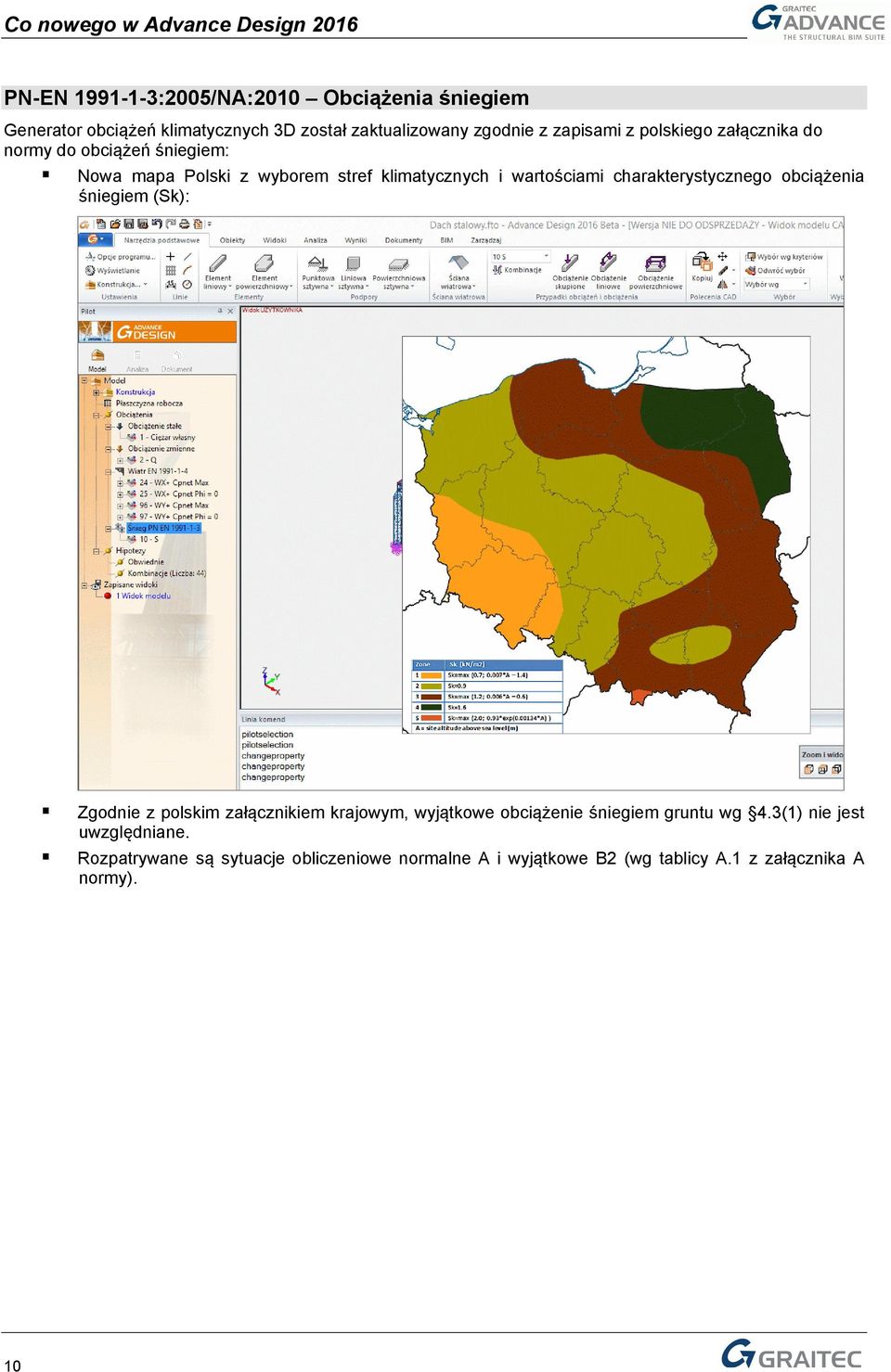Image resolution: width=891 pixels, height=1372 pixels.
Task: Expand the 24 - WX+ Cpnet Max case
Action: (x=120, y=483)
